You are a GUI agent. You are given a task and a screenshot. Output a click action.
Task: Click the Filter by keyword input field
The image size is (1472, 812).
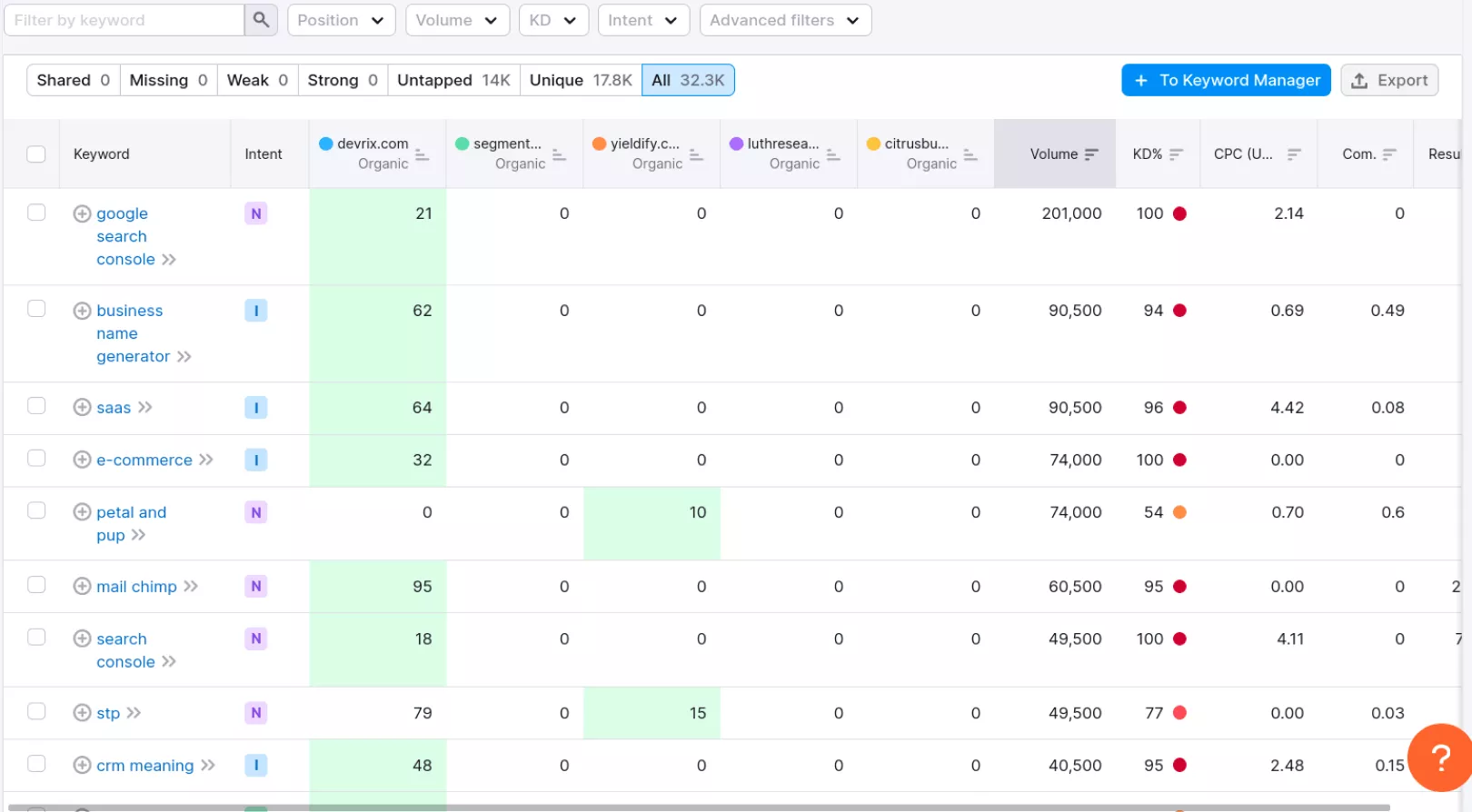124,20
